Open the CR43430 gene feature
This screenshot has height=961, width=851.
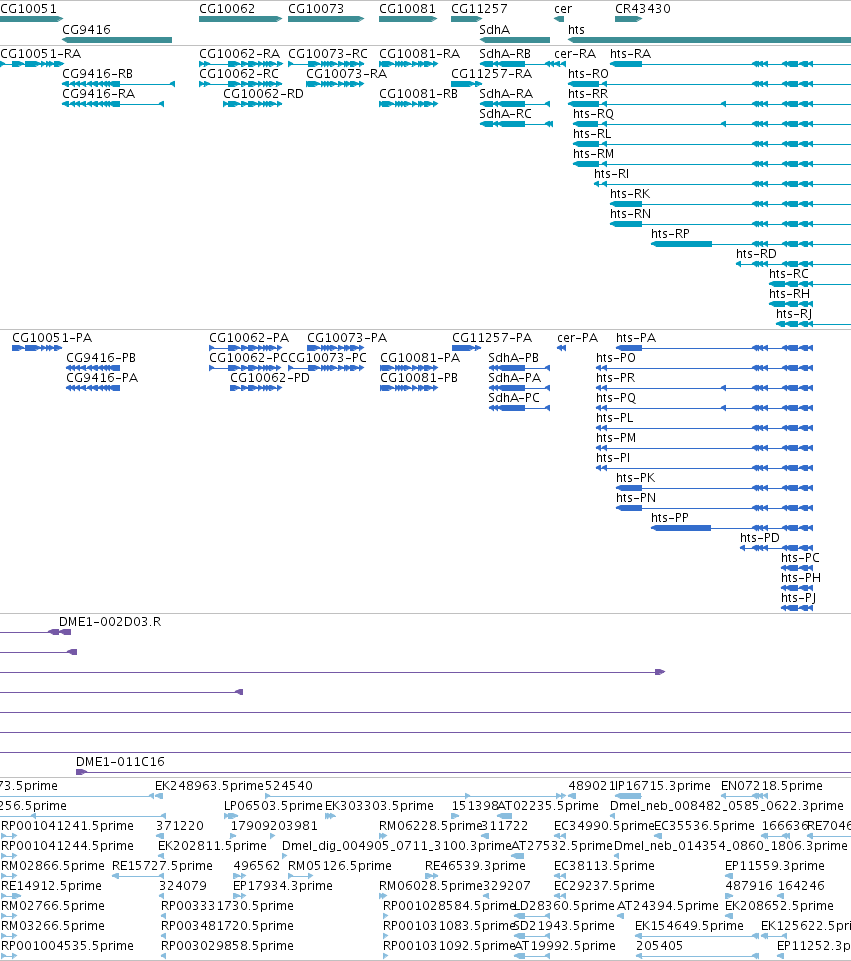(628, 19)
